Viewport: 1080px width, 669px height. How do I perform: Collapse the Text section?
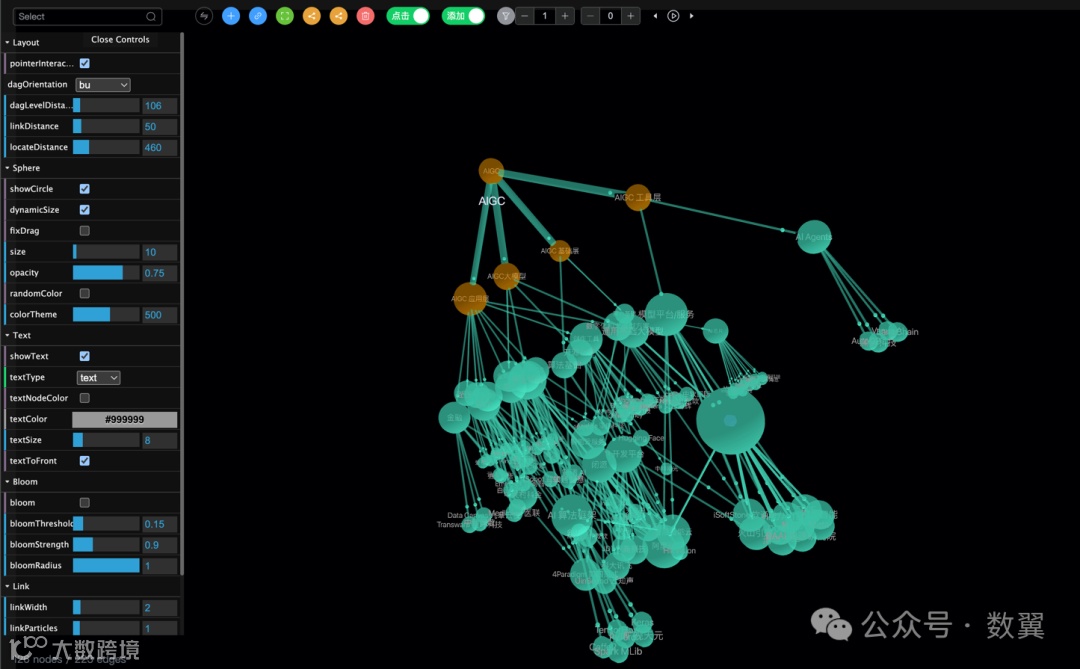point(19,336)
